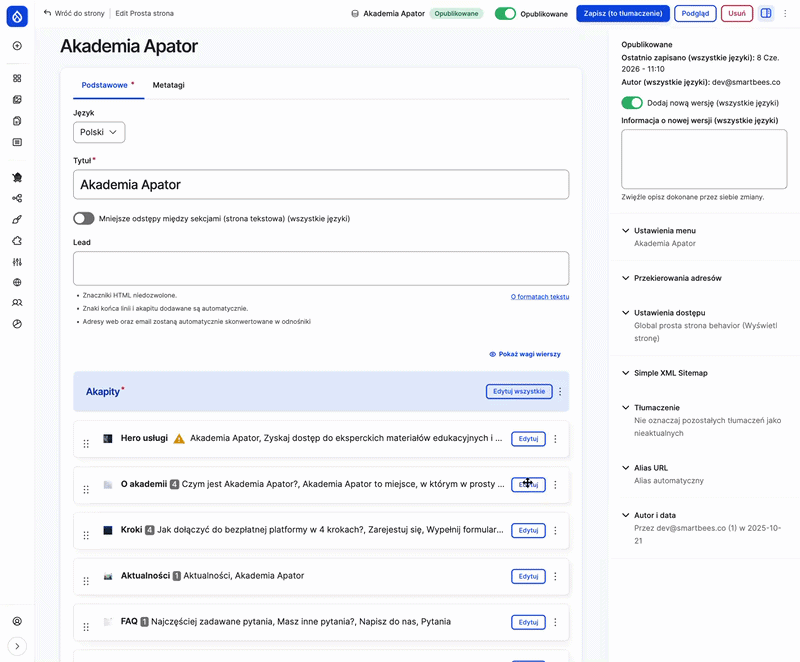
Task: Open the Język dropdown showing Polski
Action: (99, 132)
